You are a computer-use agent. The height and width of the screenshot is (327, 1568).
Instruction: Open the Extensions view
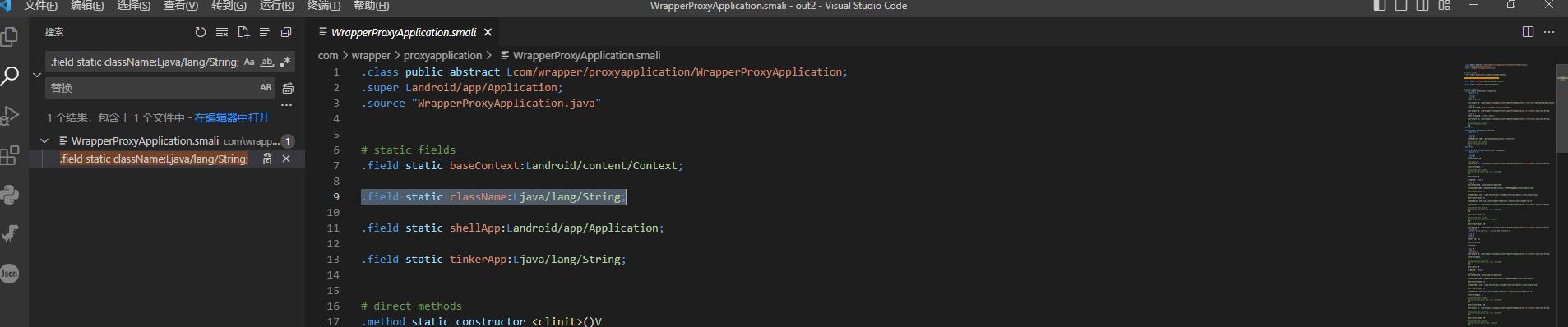coord(10,155)
